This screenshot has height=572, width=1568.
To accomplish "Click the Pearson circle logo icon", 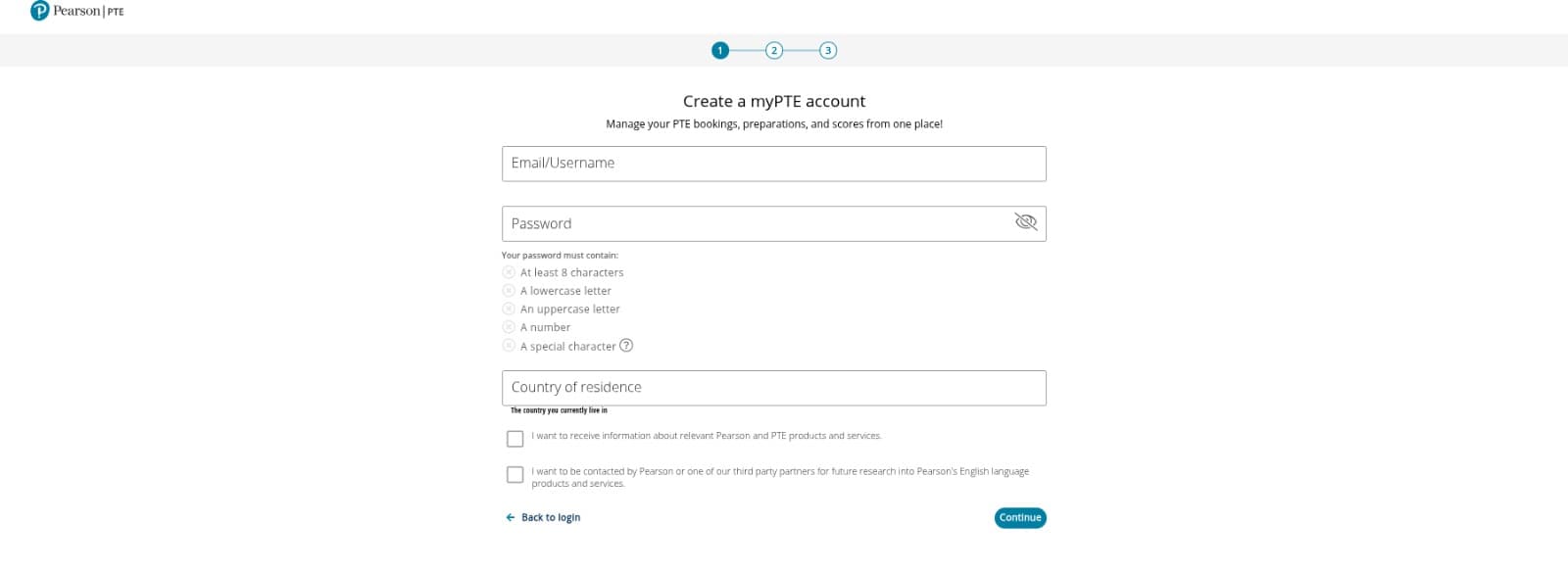I will [x=39, y=11].
